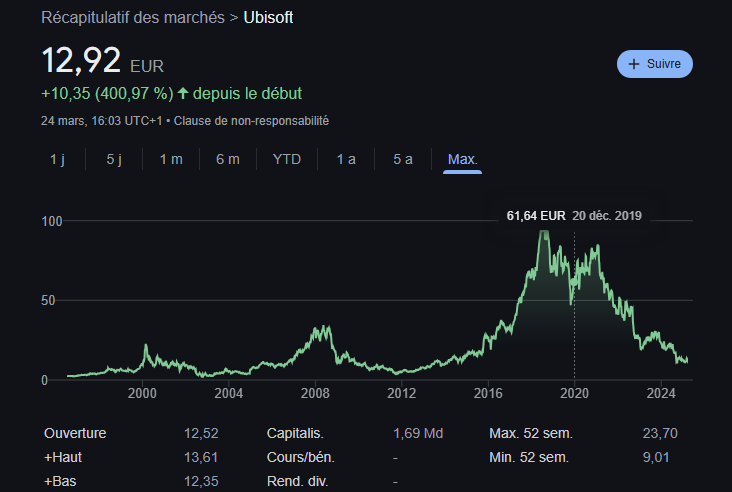
Task: Click the Min. 52 sem. value 9,01
Action: click(x=655, y=457)
